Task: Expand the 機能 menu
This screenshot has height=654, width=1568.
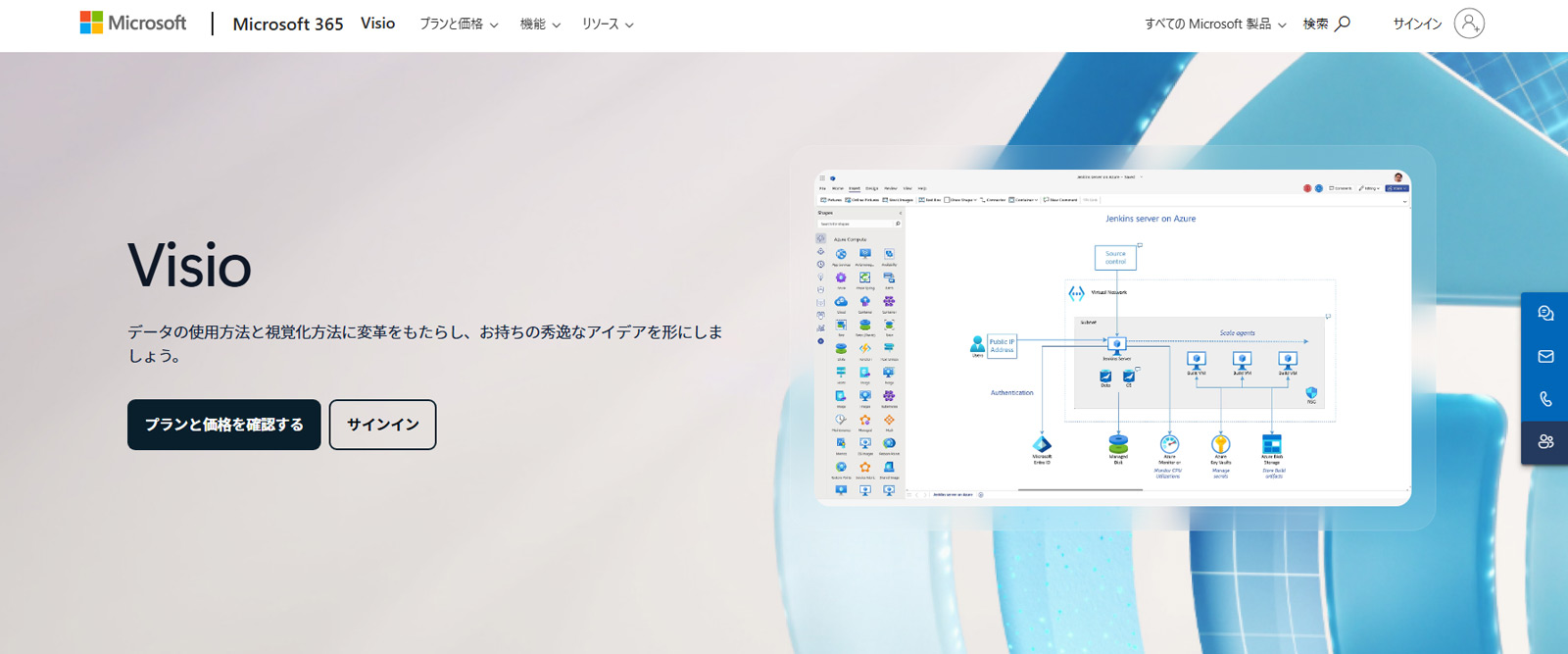Action: coord(540,24)
